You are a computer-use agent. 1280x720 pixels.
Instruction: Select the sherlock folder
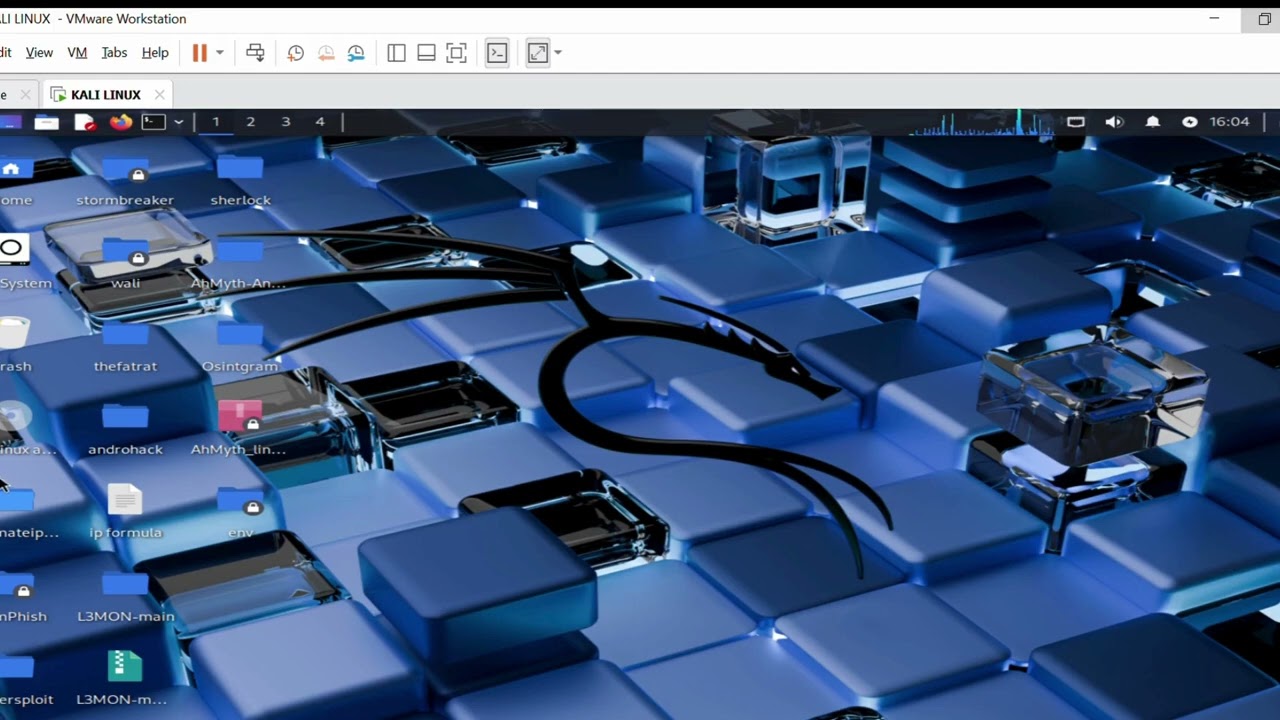(240, 180)
